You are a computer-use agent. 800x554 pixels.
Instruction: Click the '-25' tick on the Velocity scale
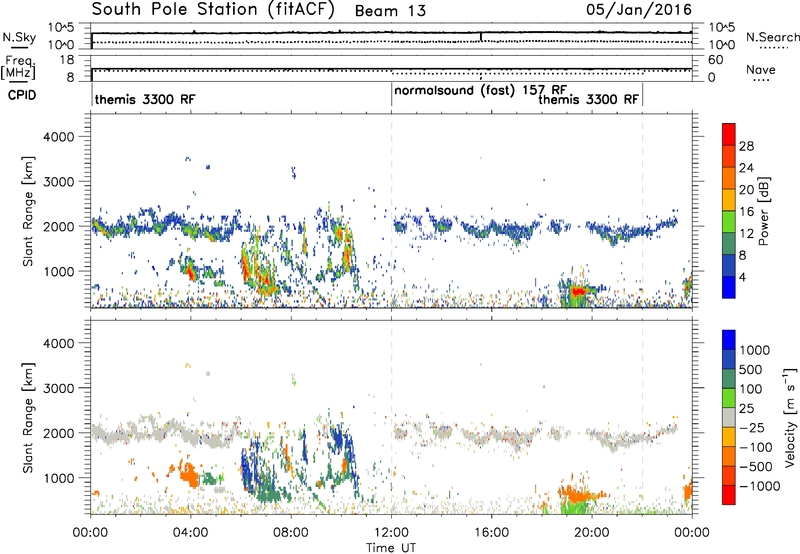pos(752,428)
